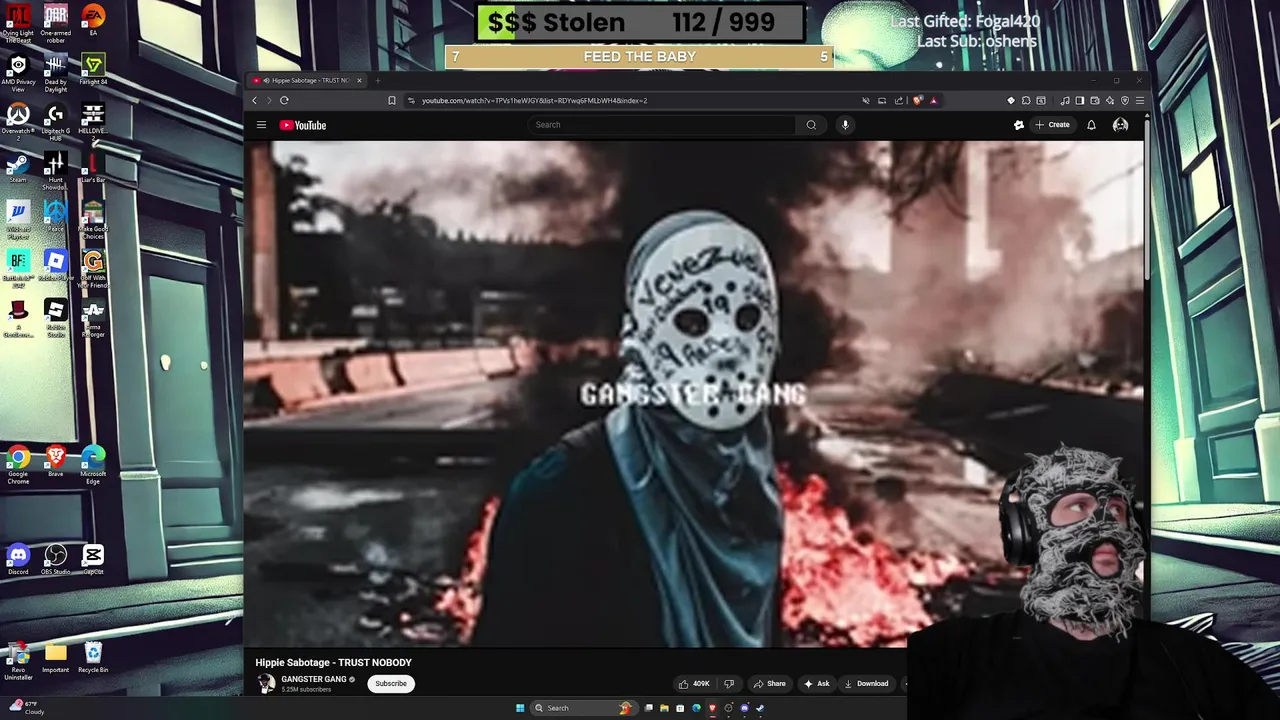
Task: Click the bookmark icon in address bar
Action: coord(392,100)
